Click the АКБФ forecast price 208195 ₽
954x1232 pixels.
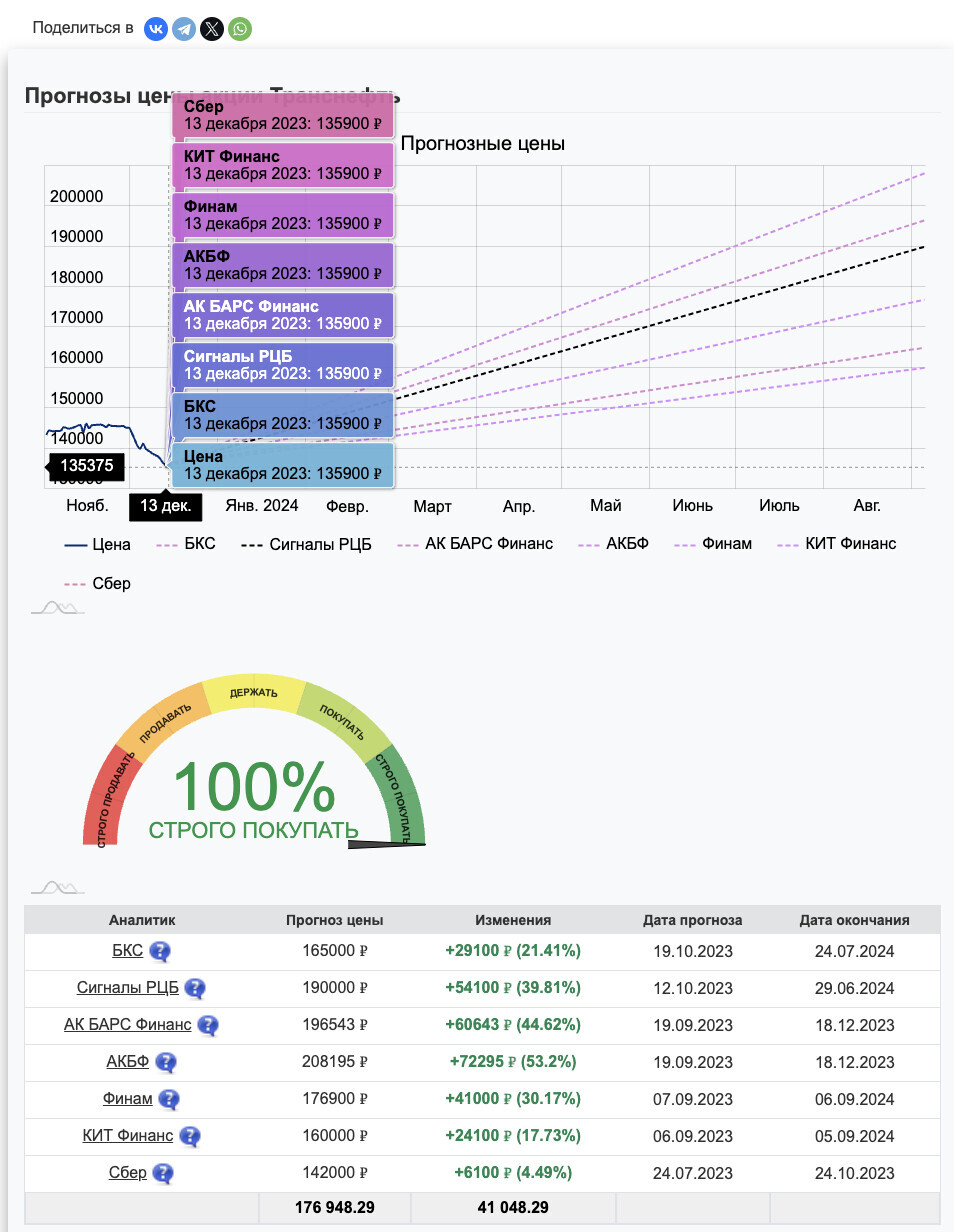(335, 1062)
